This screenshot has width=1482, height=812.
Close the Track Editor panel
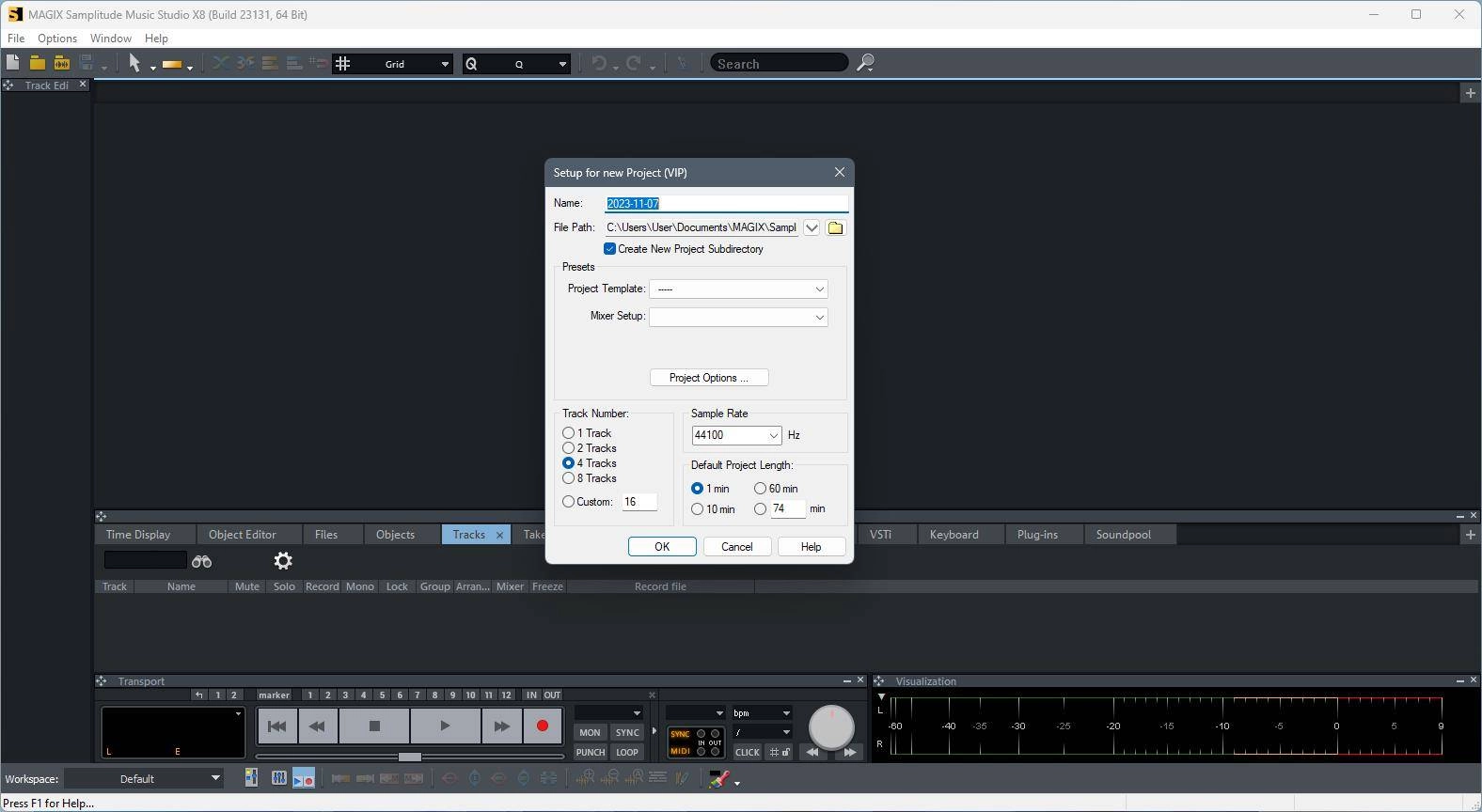(x=83, y=85)
